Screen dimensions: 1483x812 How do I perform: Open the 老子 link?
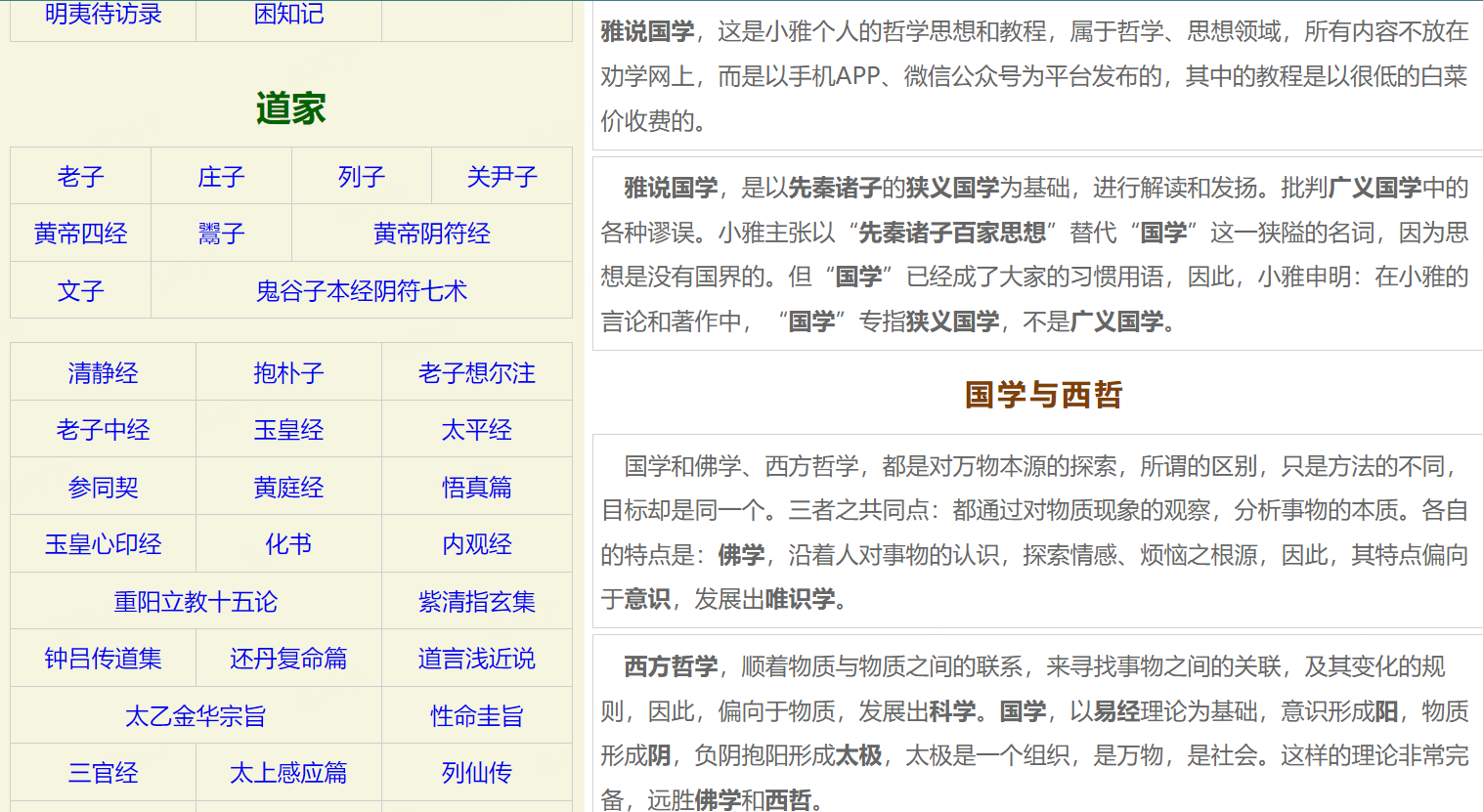80,177
